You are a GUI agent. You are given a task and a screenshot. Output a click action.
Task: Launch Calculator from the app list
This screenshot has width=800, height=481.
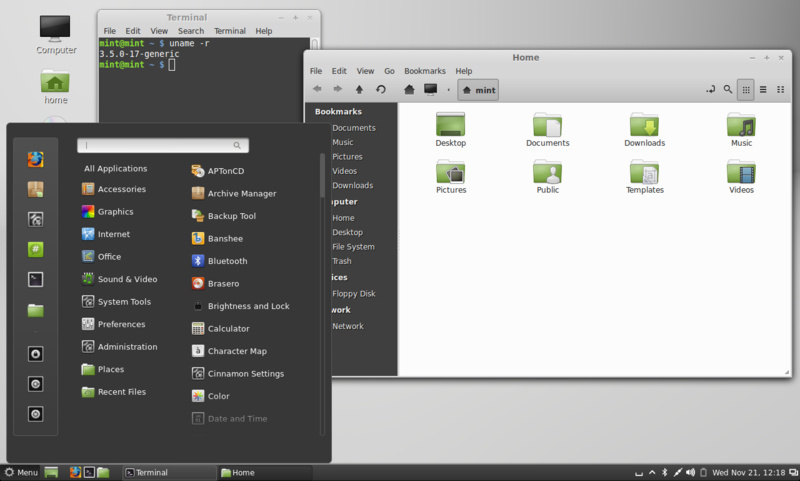[220, 328]
